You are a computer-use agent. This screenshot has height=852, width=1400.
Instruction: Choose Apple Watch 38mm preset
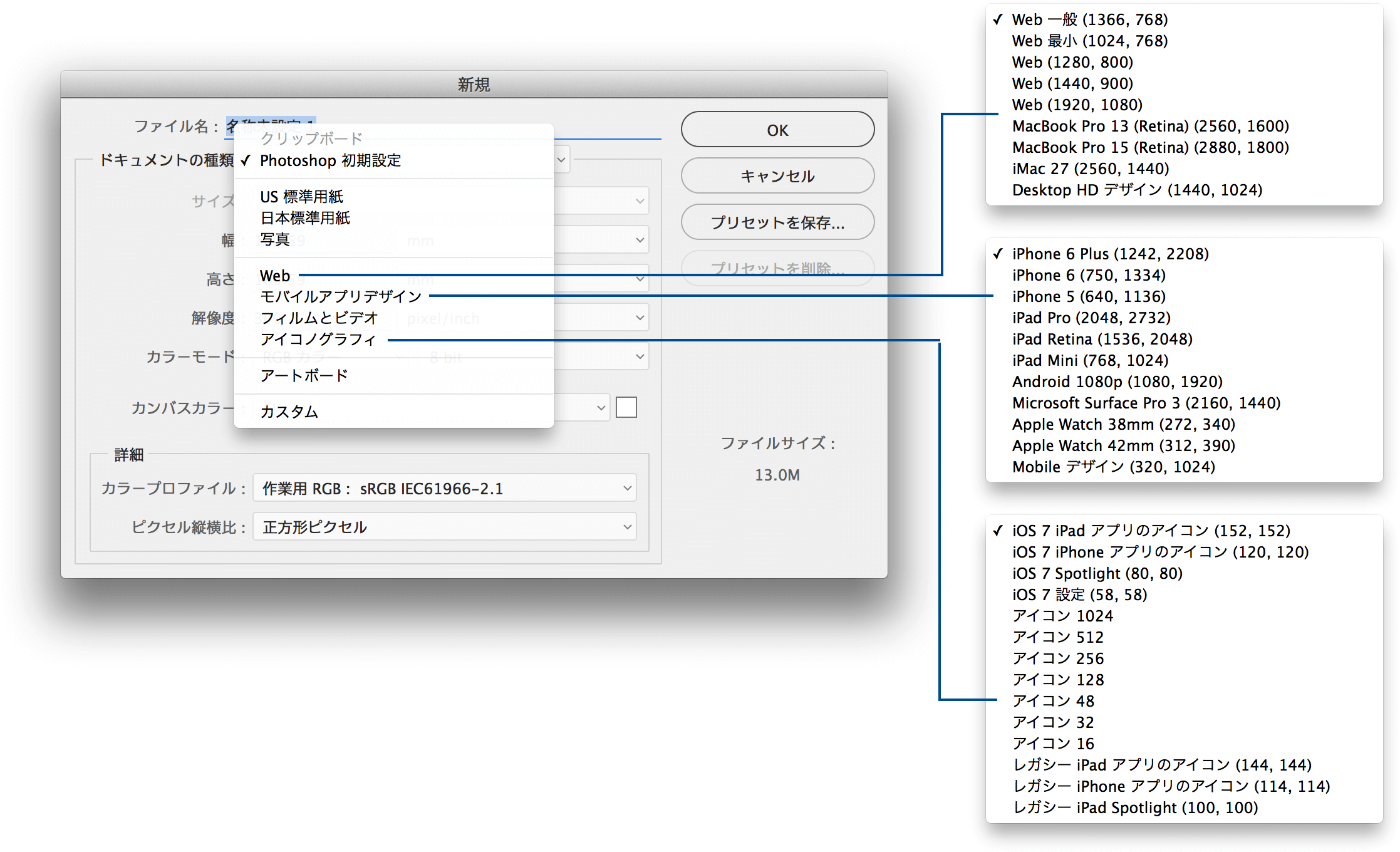click(1184, 424)
